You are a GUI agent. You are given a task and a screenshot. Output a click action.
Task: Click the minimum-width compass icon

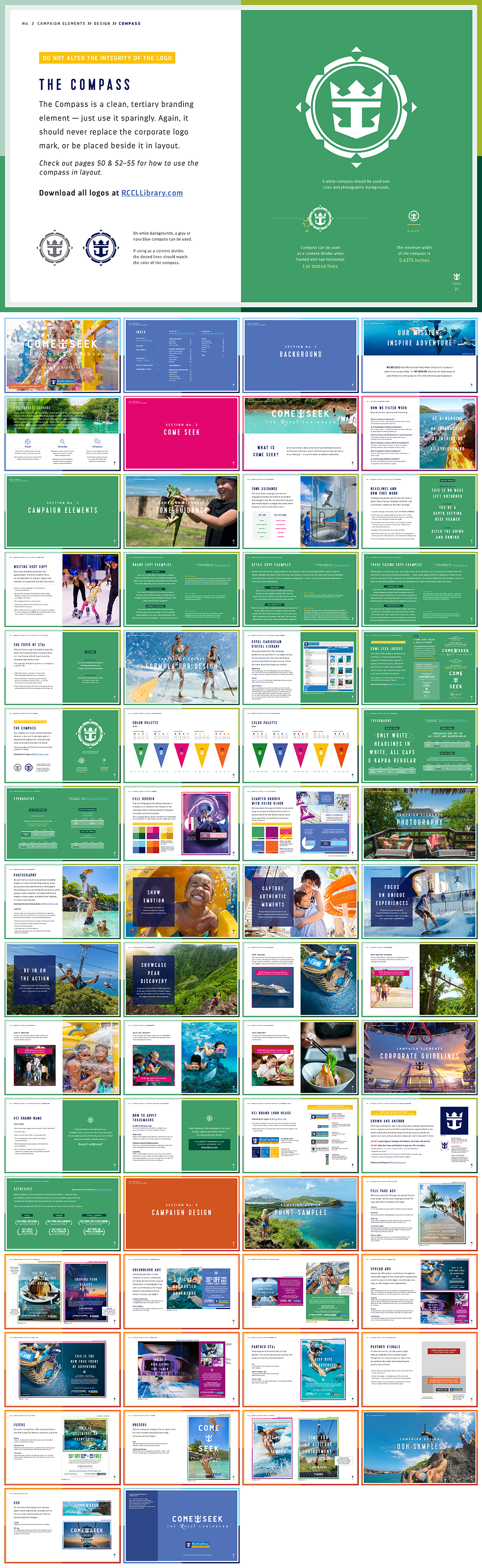(413, 215)
